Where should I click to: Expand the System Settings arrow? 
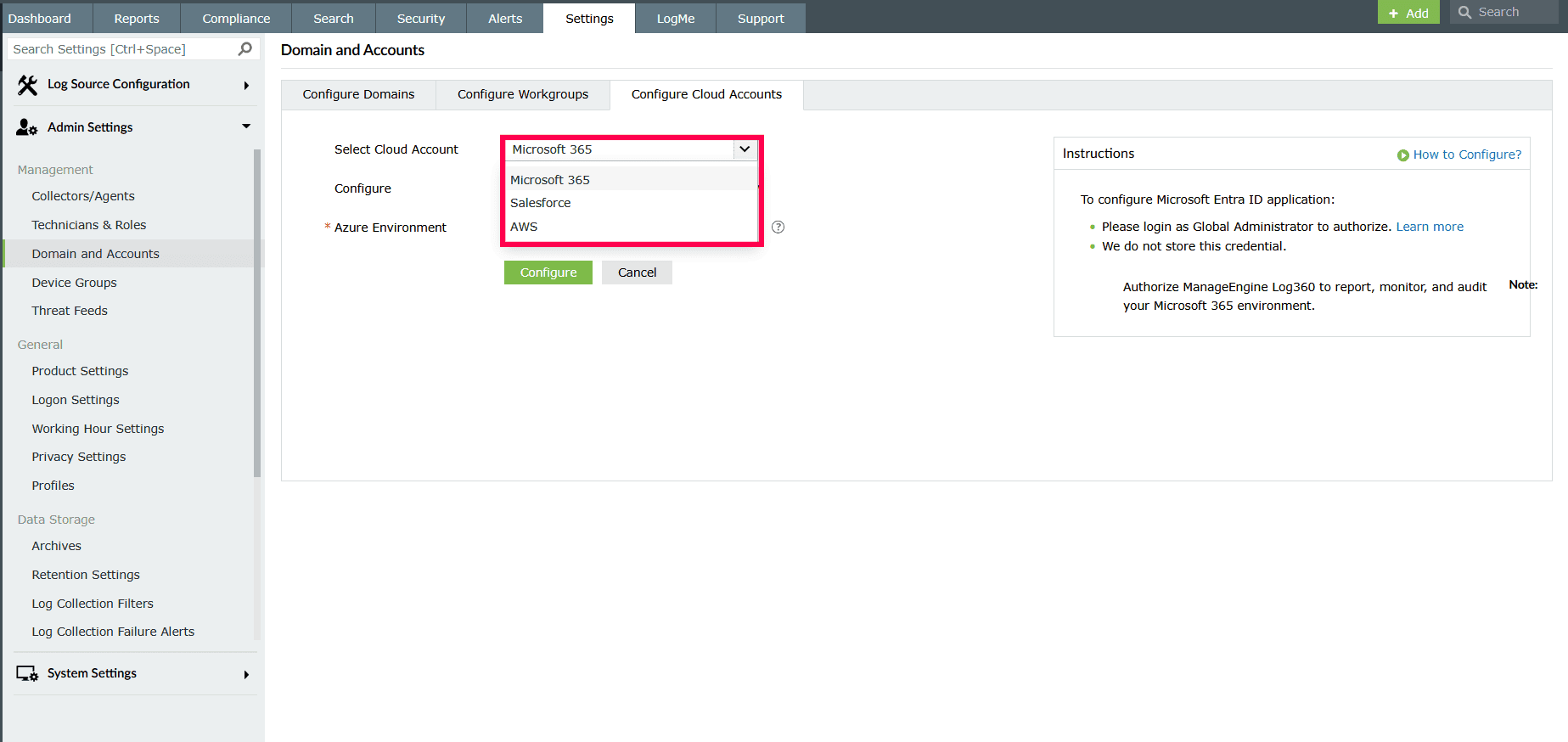click(x=246, y=675)
